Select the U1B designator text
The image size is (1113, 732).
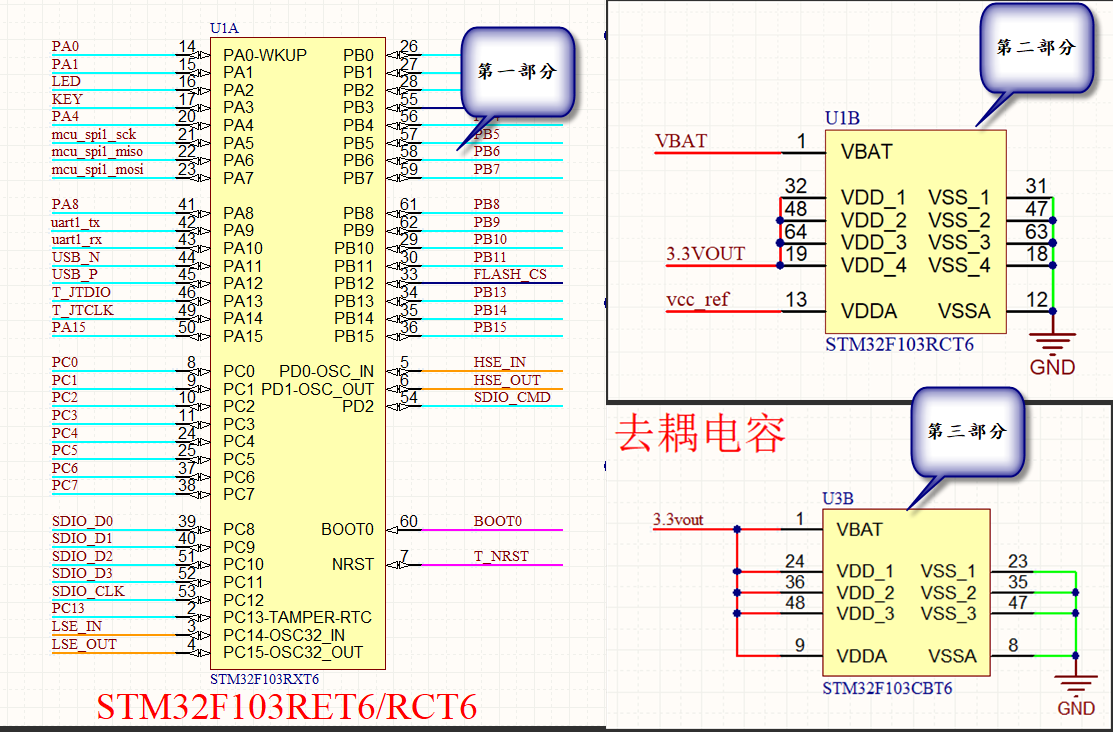pyautogui.click(x=843, y=118)
